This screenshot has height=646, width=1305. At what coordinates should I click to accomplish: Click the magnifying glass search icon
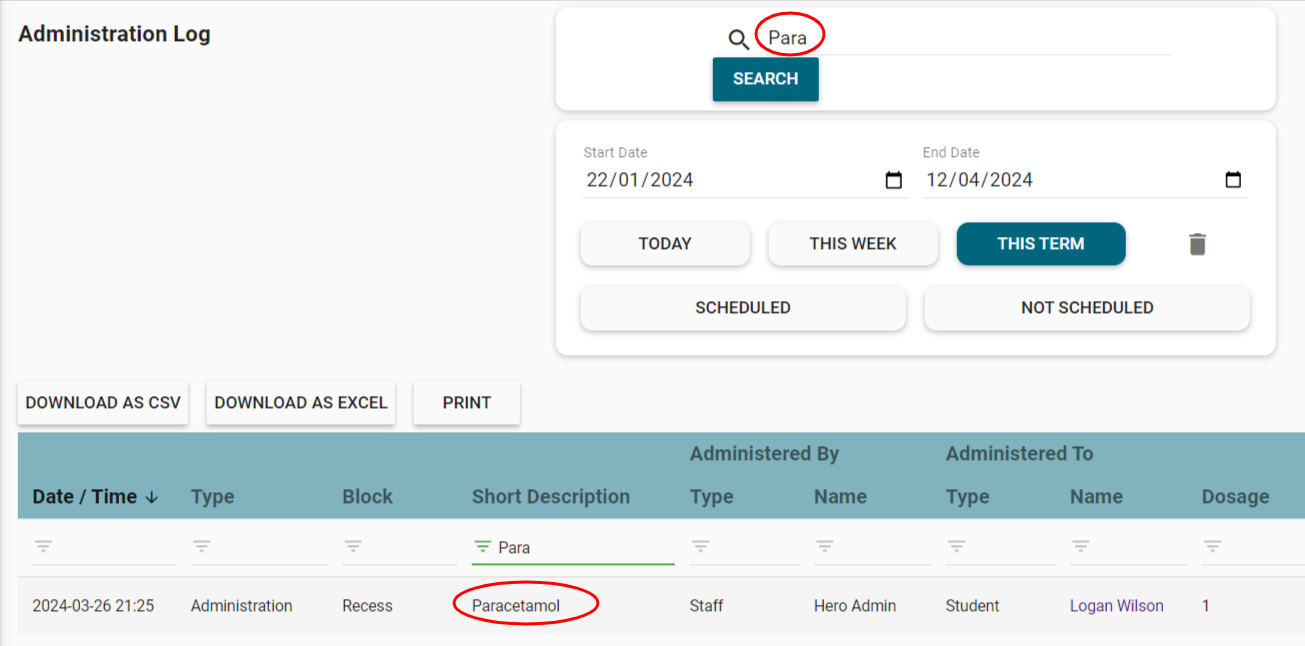738,40
